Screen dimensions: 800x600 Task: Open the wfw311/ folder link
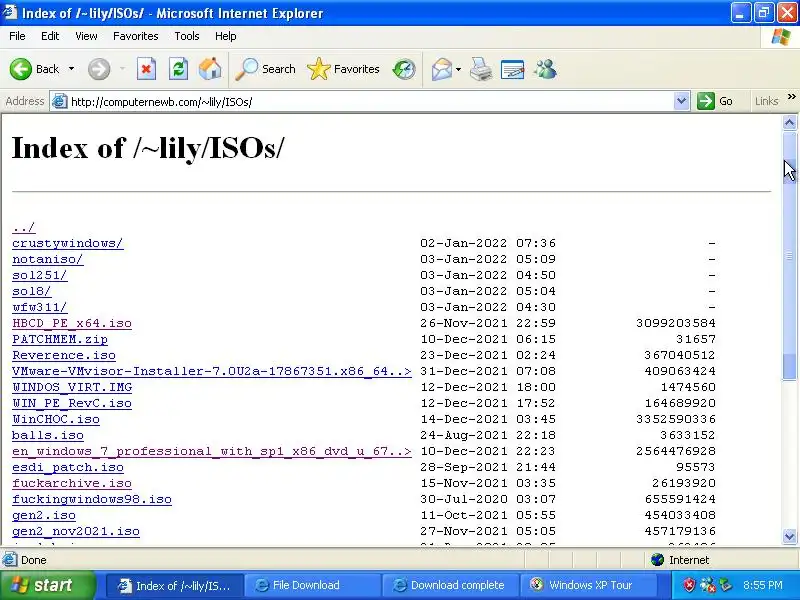tap(39, 307)
